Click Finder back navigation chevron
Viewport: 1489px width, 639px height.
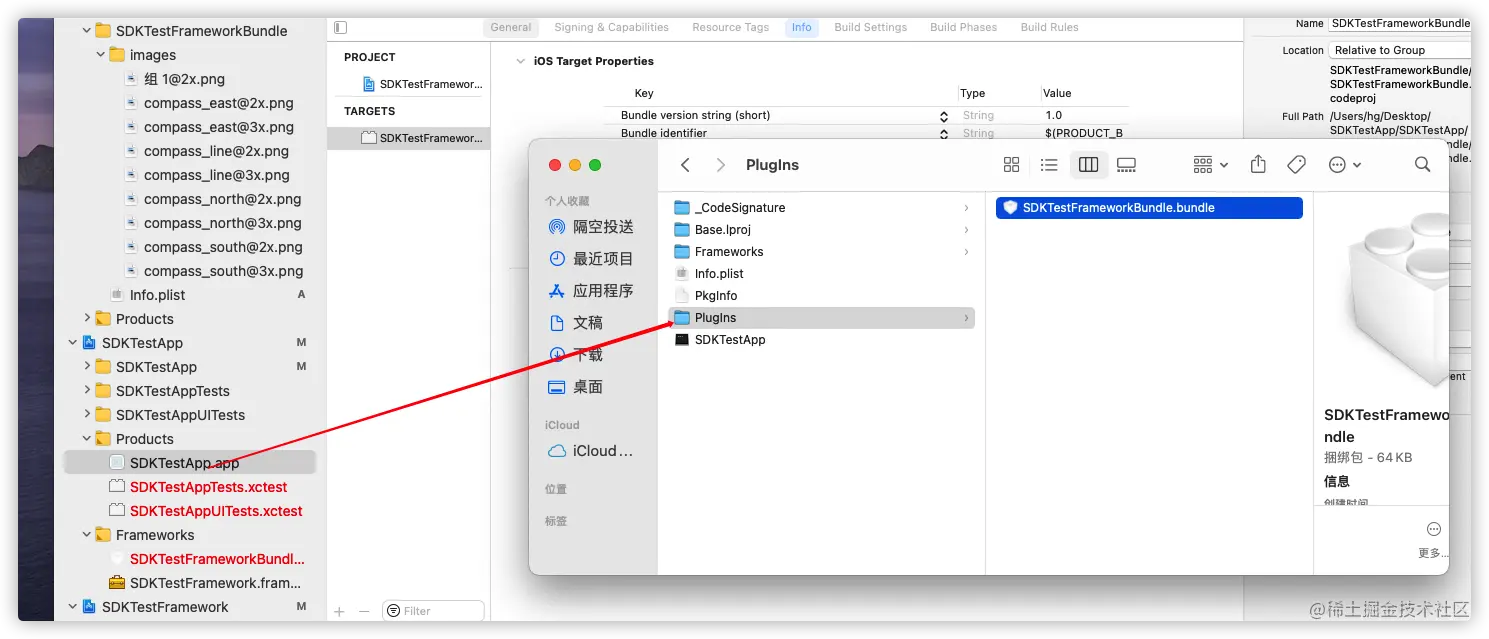pyautogui.click(x=685, y=165)
